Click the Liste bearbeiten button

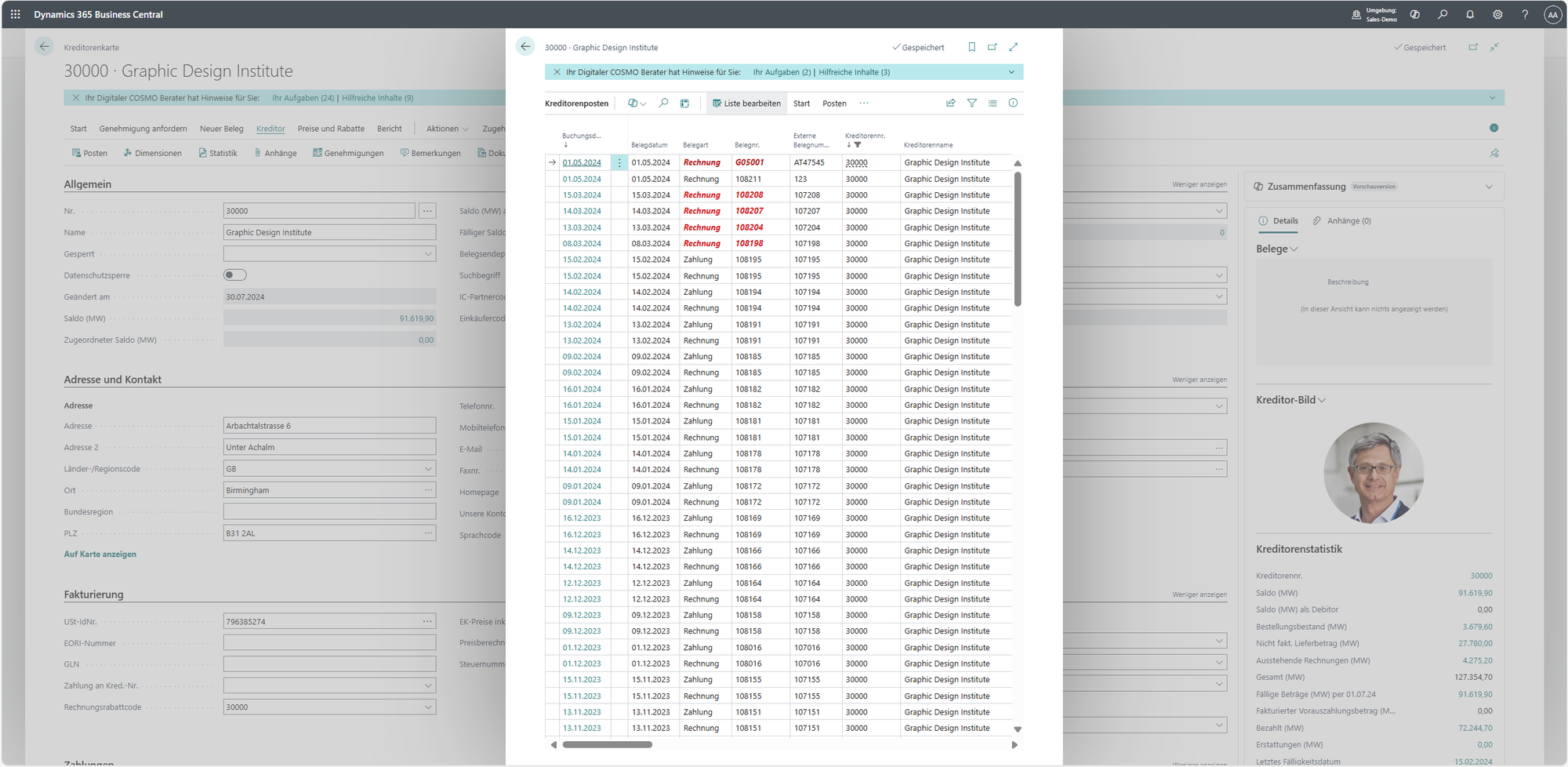[x=746, y=104]
